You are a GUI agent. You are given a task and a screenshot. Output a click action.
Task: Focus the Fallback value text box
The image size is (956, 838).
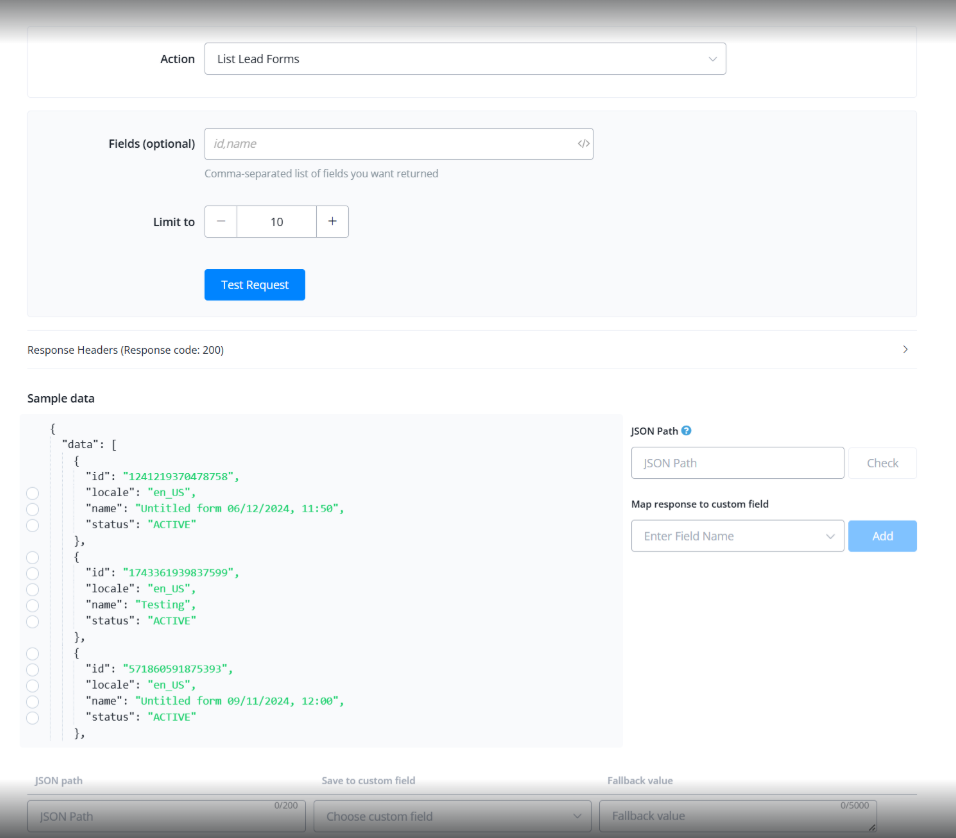[x=737, y=816]
